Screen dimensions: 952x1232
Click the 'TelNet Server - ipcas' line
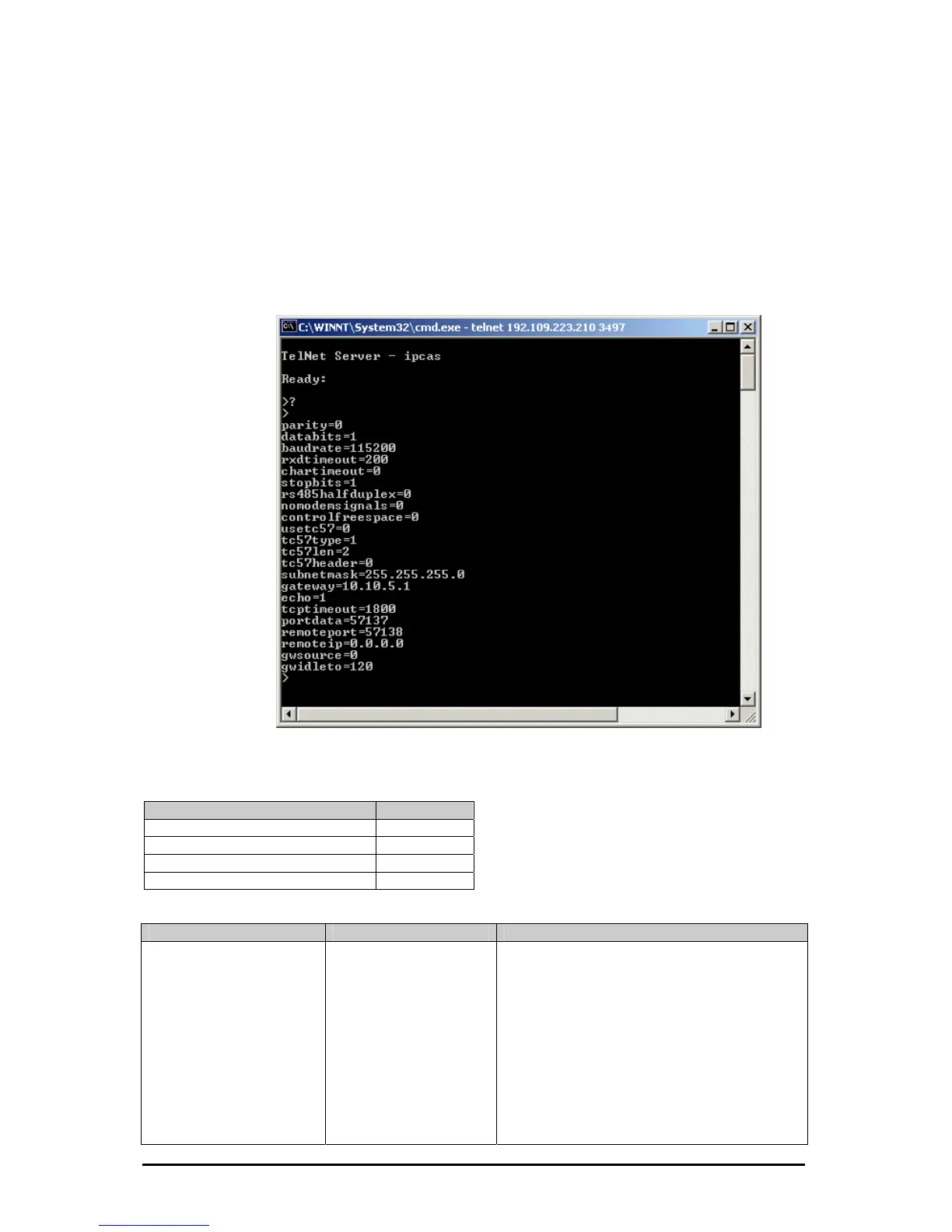(361, 356)
